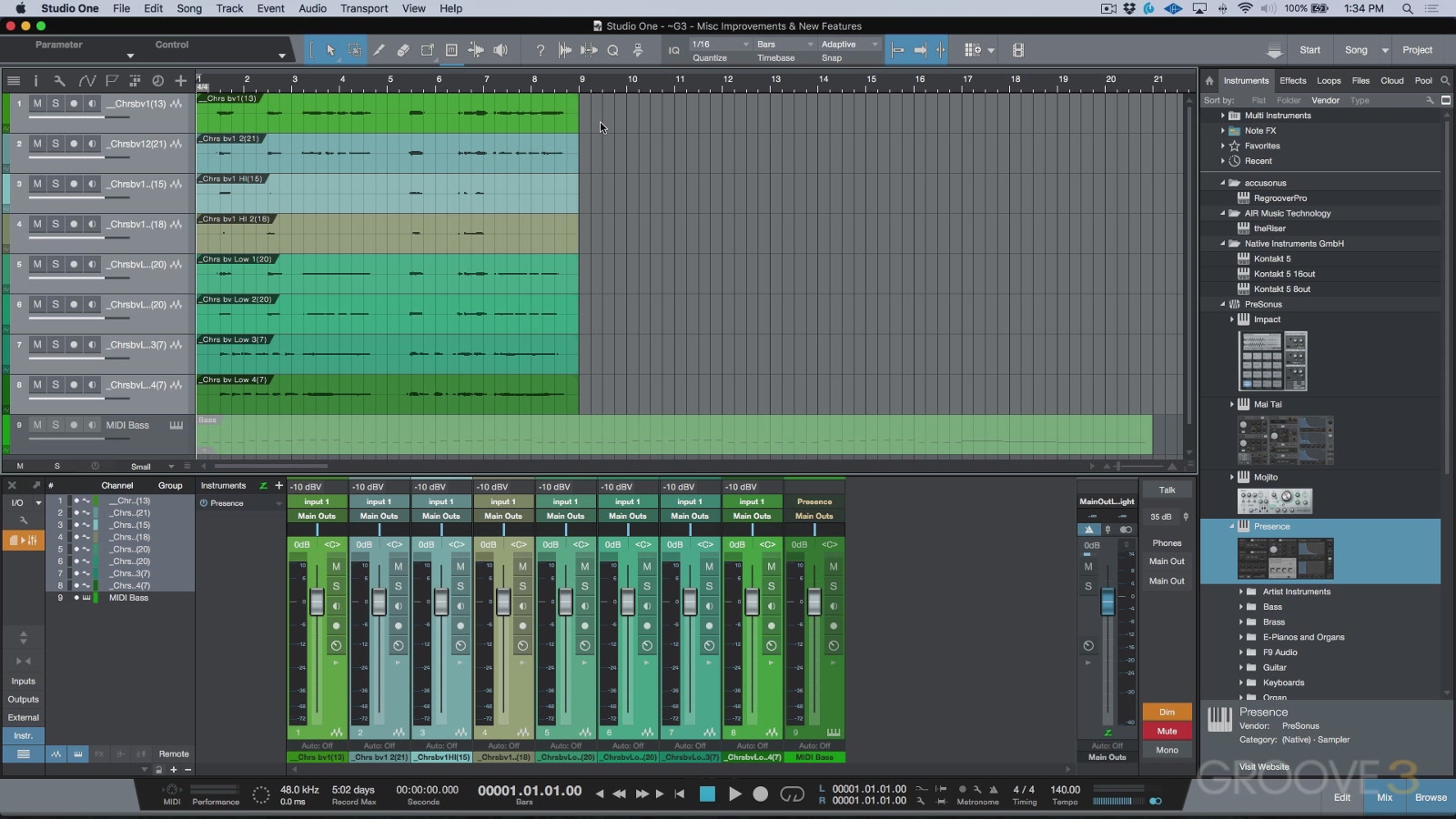Screen dimensions: 1456x819
Task: Open the Adaptive Snap dropdown
Action: pos(850,45)
